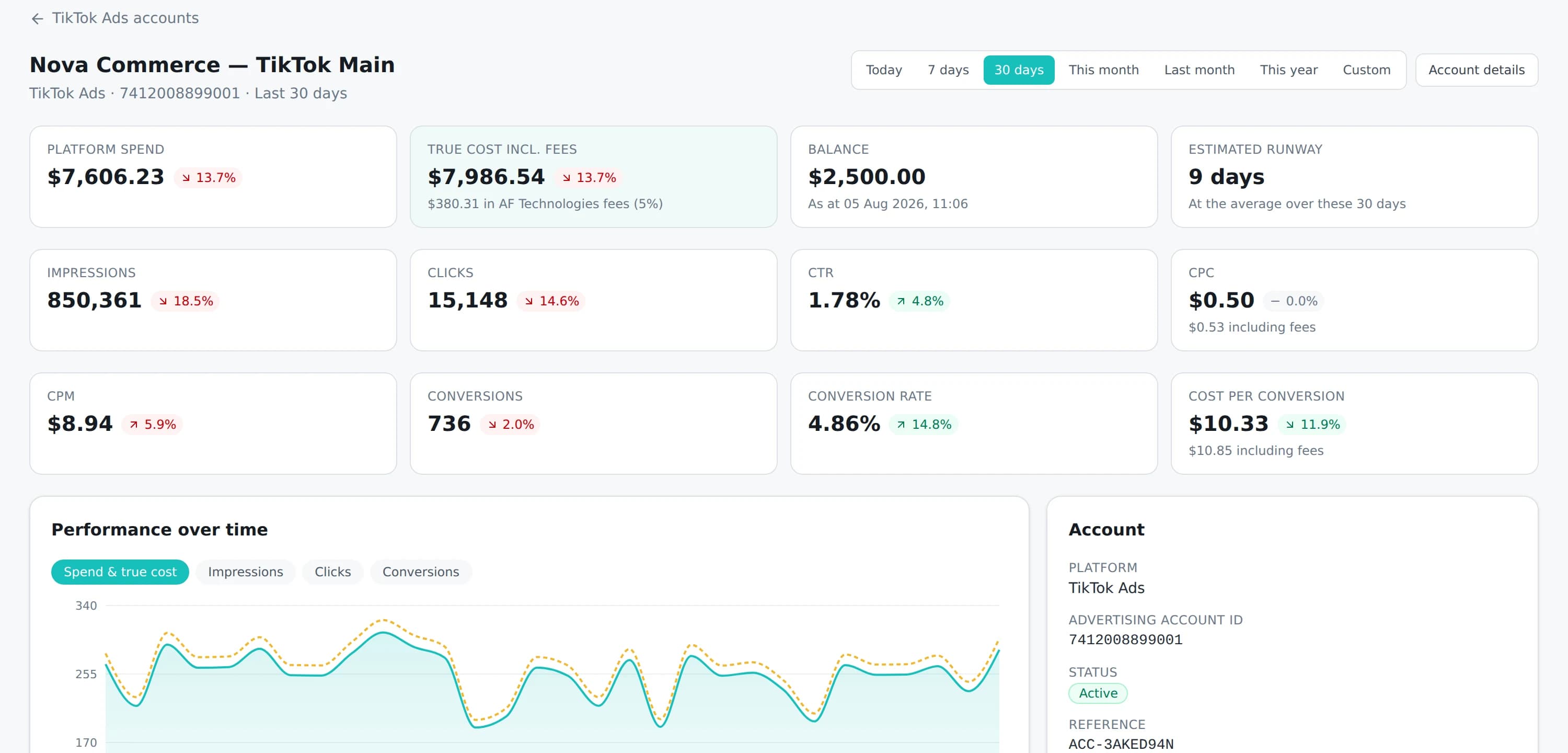Image resolution: width=1568 pixels, height=753 pixels.
Task: Click the Clicks 14.6% down badge
Action: [551, 301]
